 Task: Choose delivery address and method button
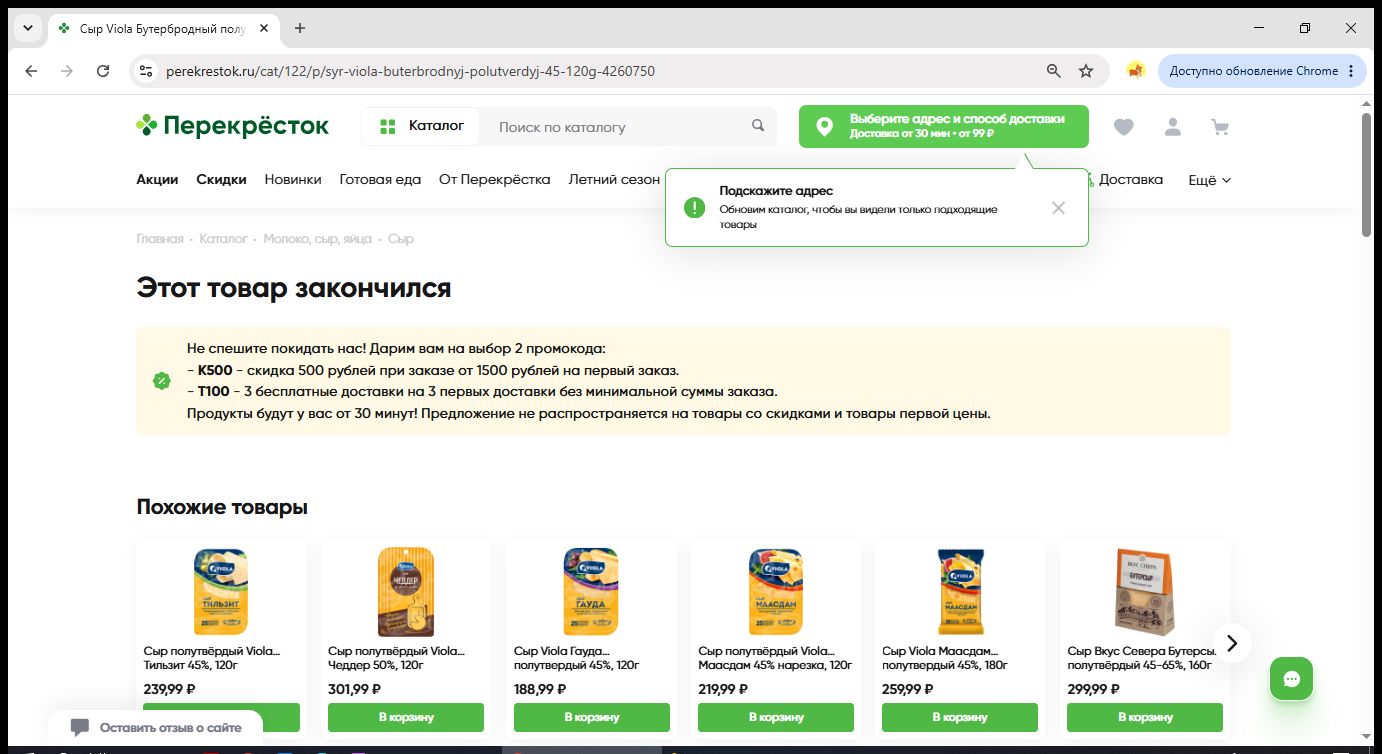944,126
